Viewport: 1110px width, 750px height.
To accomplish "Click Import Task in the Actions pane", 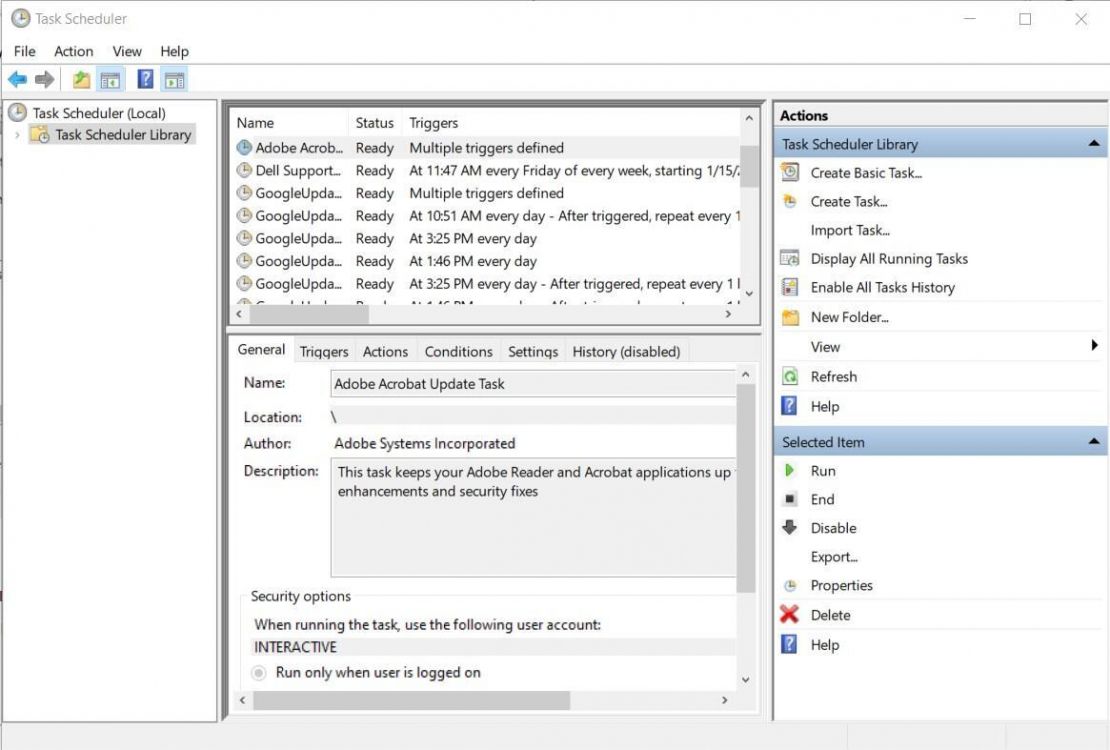I will pos(850,229).
